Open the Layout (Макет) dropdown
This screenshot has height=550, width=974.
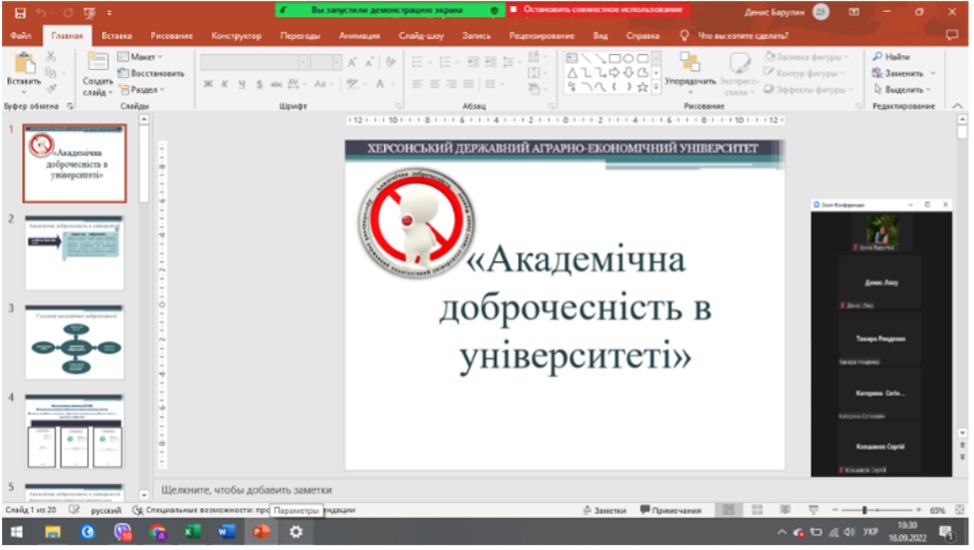pos(140,57)
